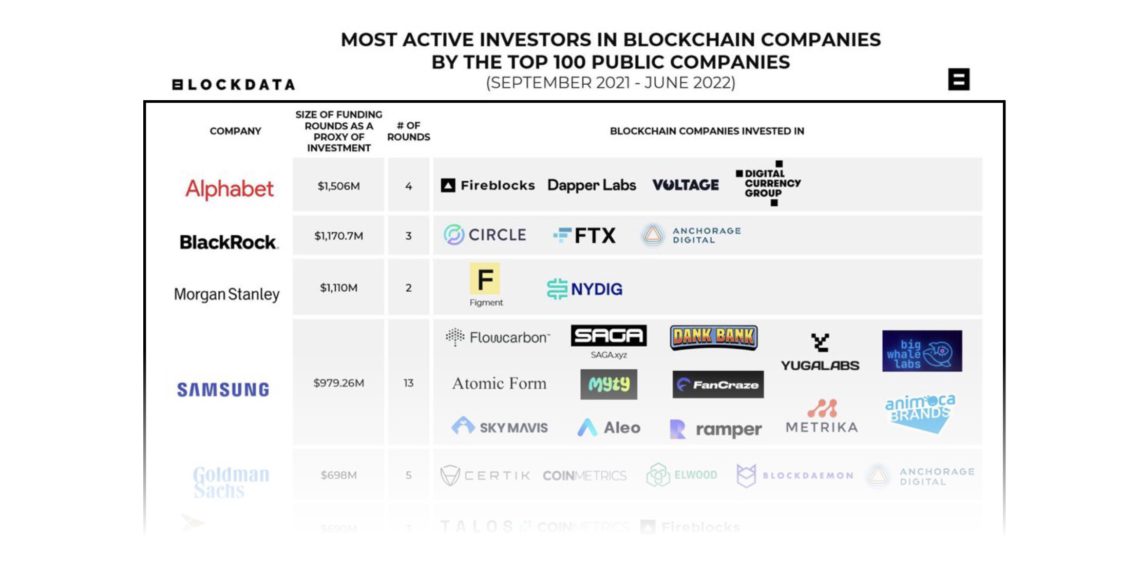Screen dimensions: 1140x570
Task: Click the Circle logo icon
Action: click(x=454, y=235)
